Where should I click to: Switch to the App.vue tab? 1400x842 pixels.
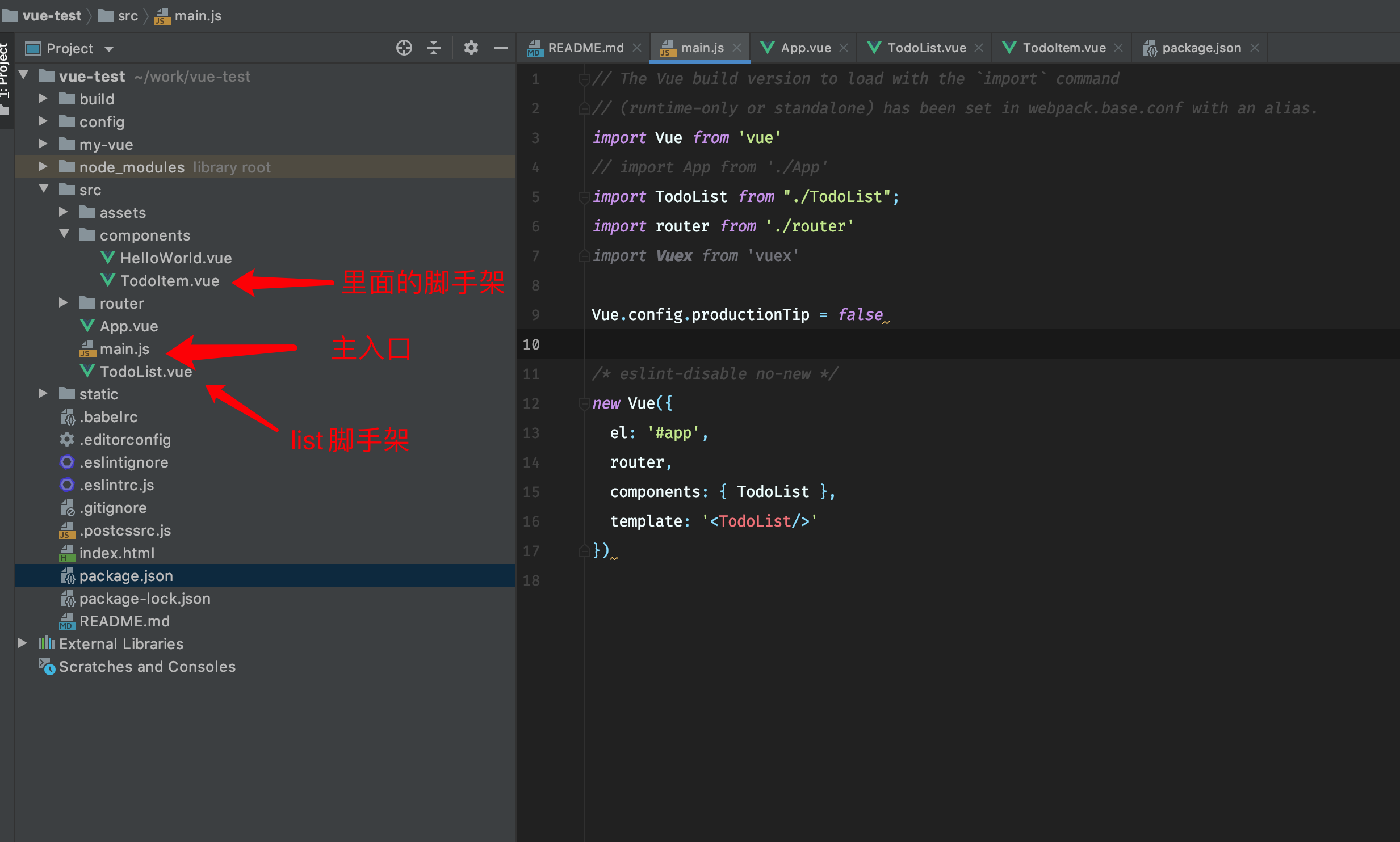(x=805, y=48)
